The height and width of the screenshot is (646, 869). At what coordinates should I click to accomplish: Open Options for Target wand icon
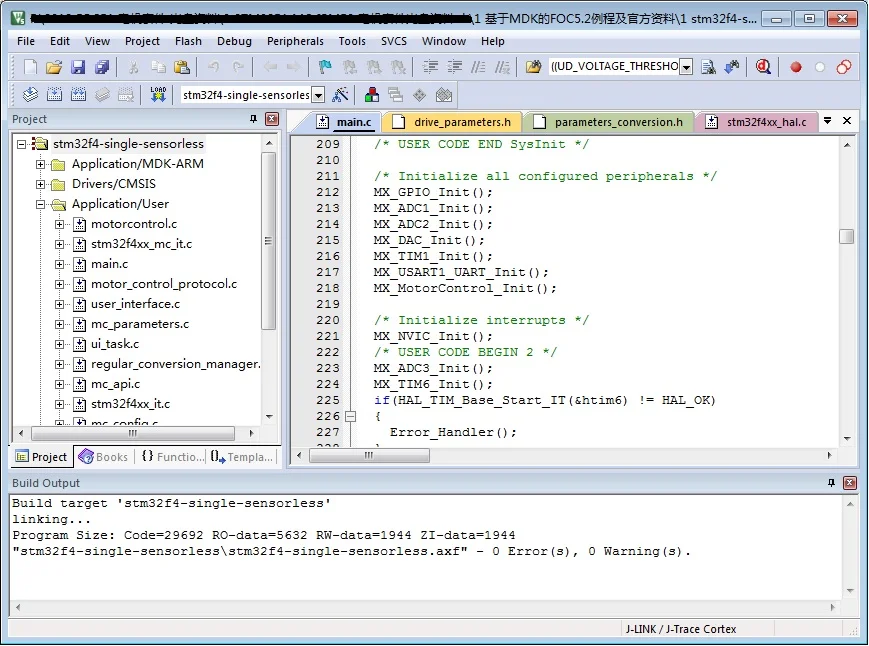[x=340, y=95]
